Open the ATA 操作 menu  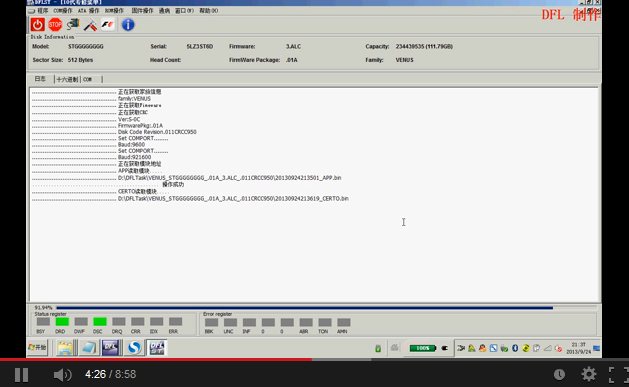coord(89,11)
